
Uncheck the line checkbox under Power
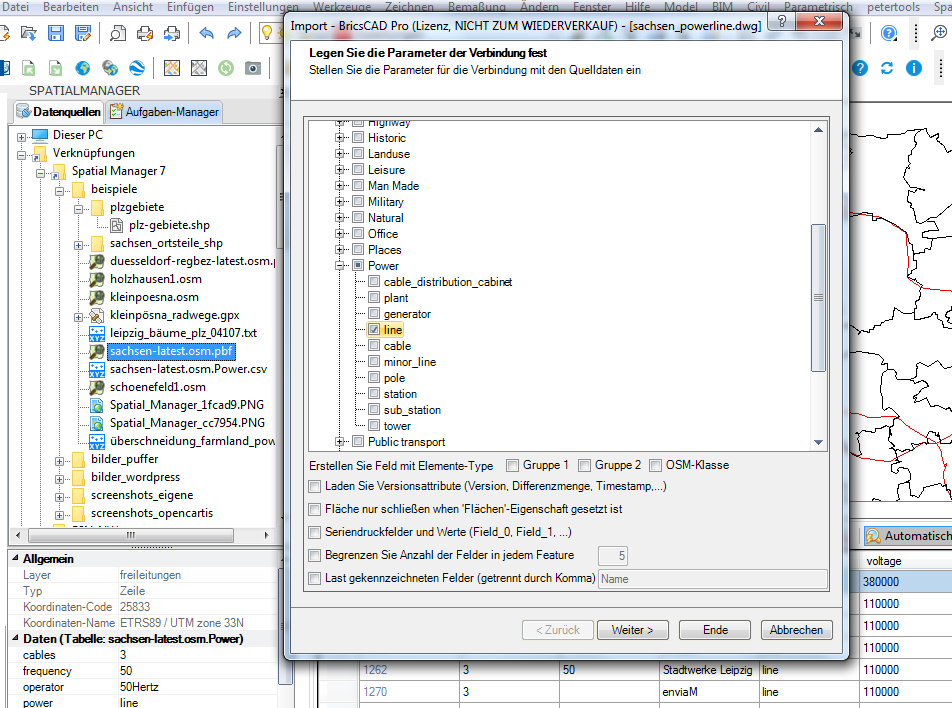[x=372, y=329]
